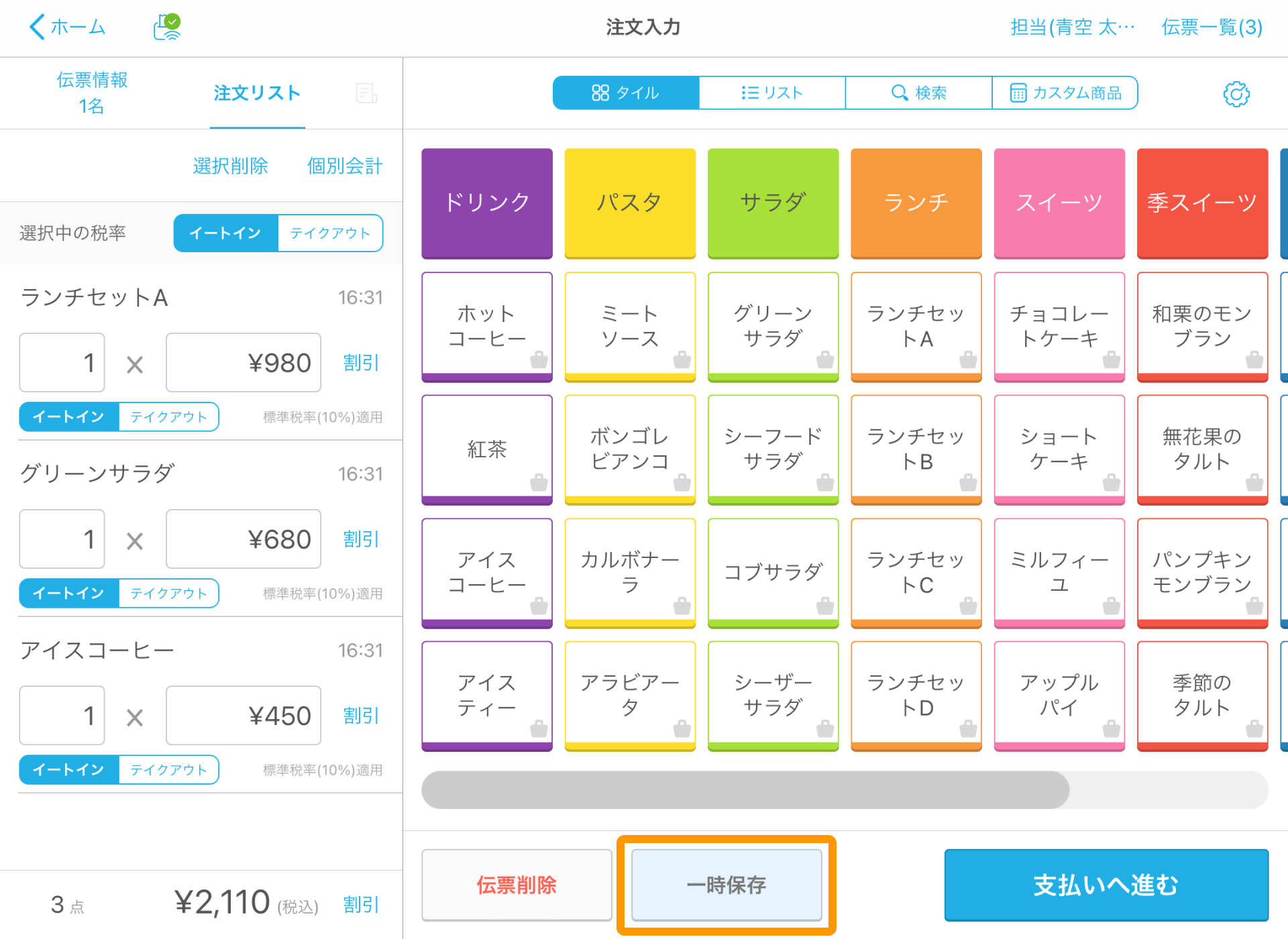
Task: Apply a discount via 割引 for グリーンサラダ
Action: [x=361, y=539]
